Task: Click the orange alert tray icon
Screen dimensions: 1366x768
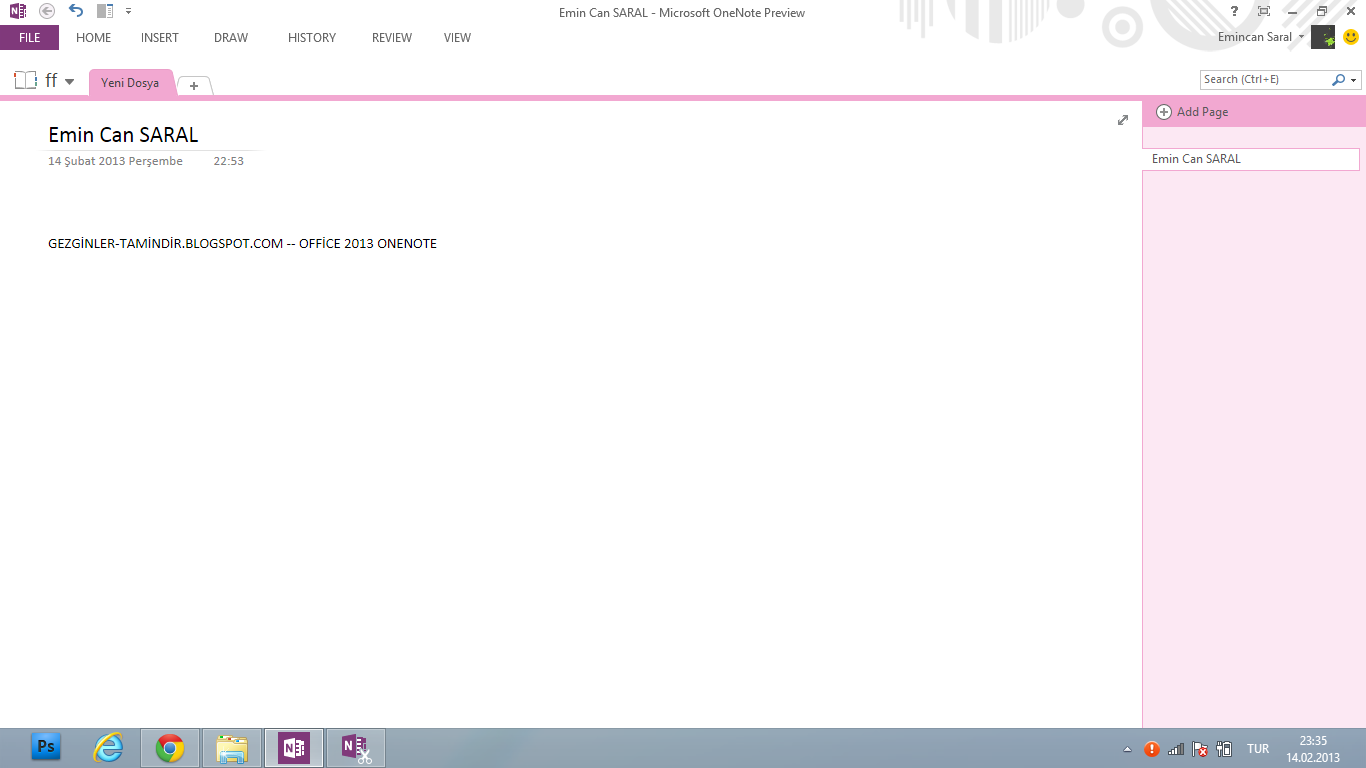Action: point(1152,748)
